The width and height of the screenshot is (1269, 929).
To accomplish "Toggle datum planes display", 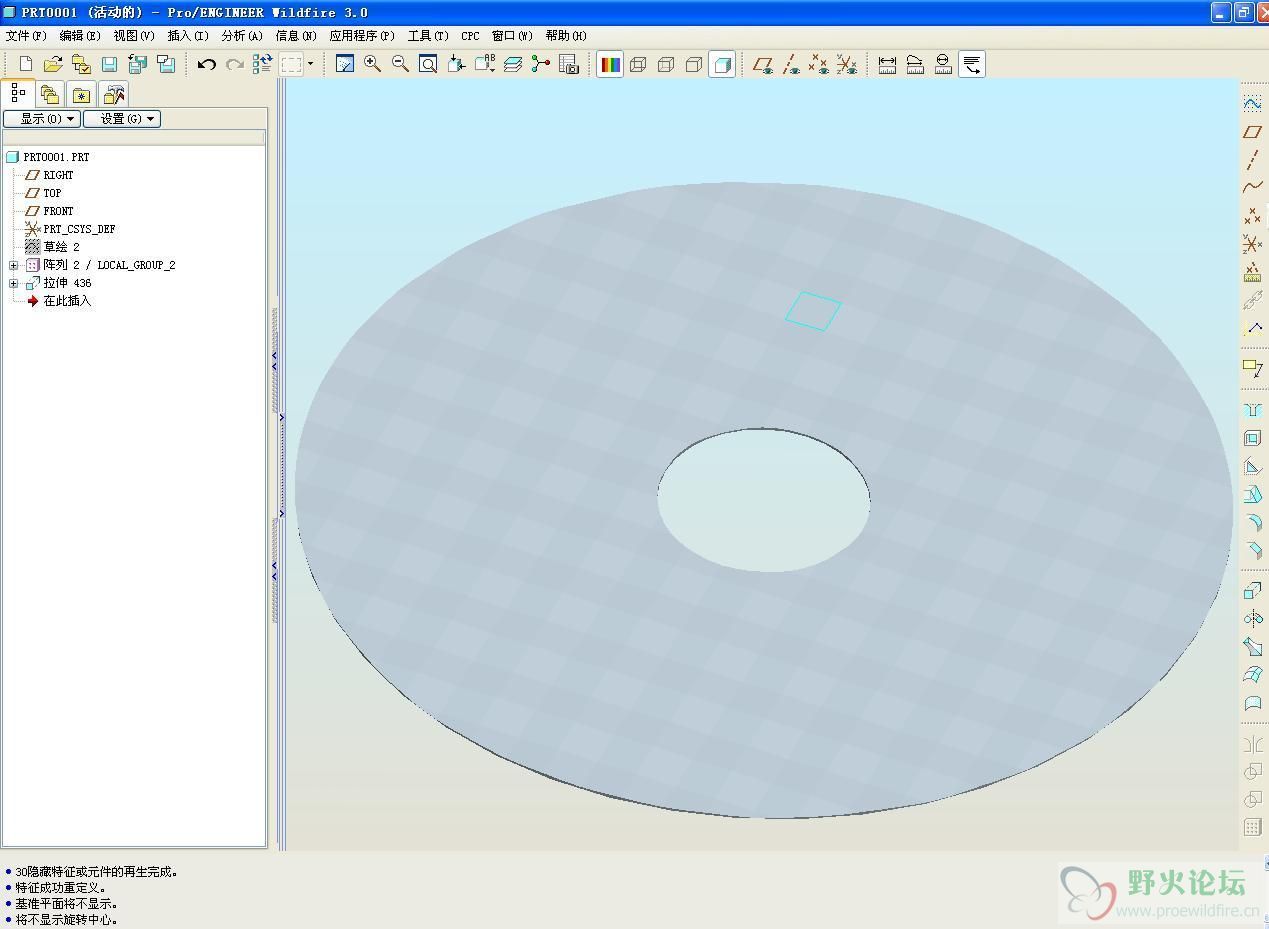I will [763, 64].
